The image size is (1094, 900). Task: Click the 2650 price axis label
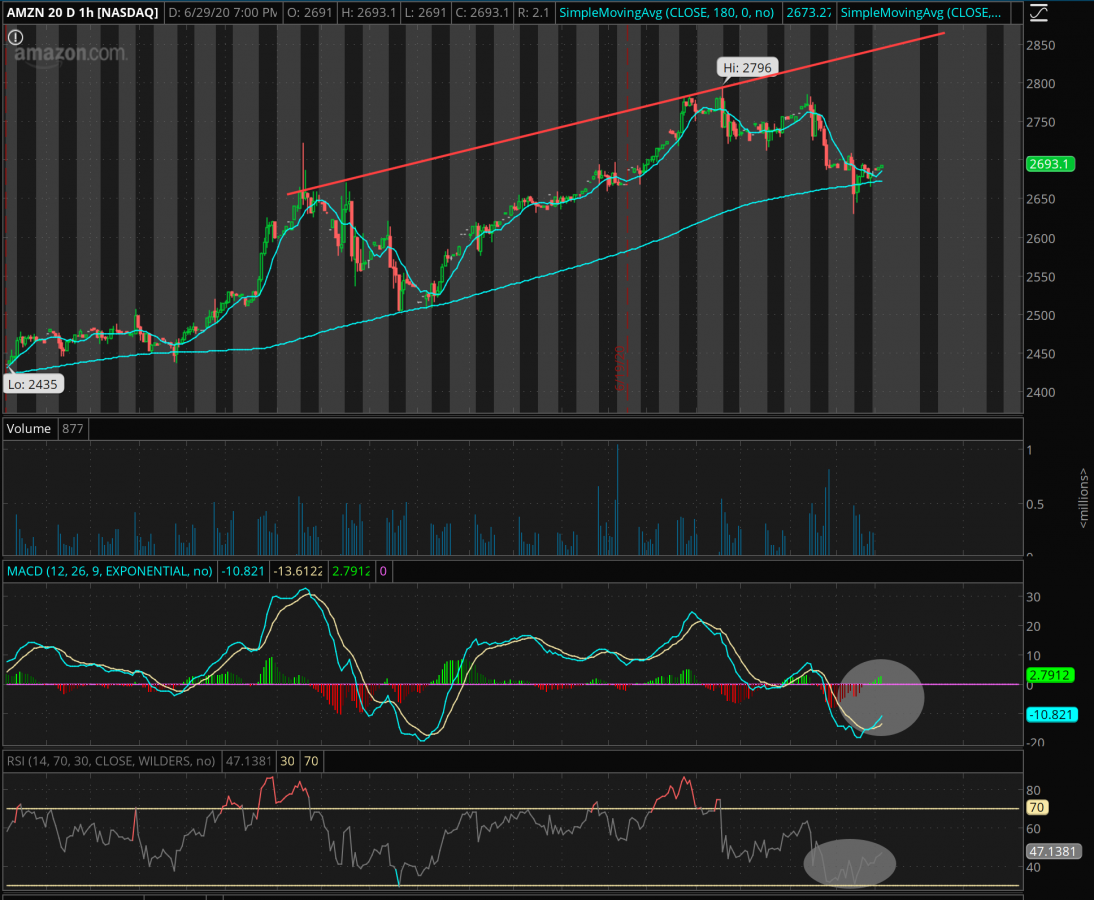1040,200
